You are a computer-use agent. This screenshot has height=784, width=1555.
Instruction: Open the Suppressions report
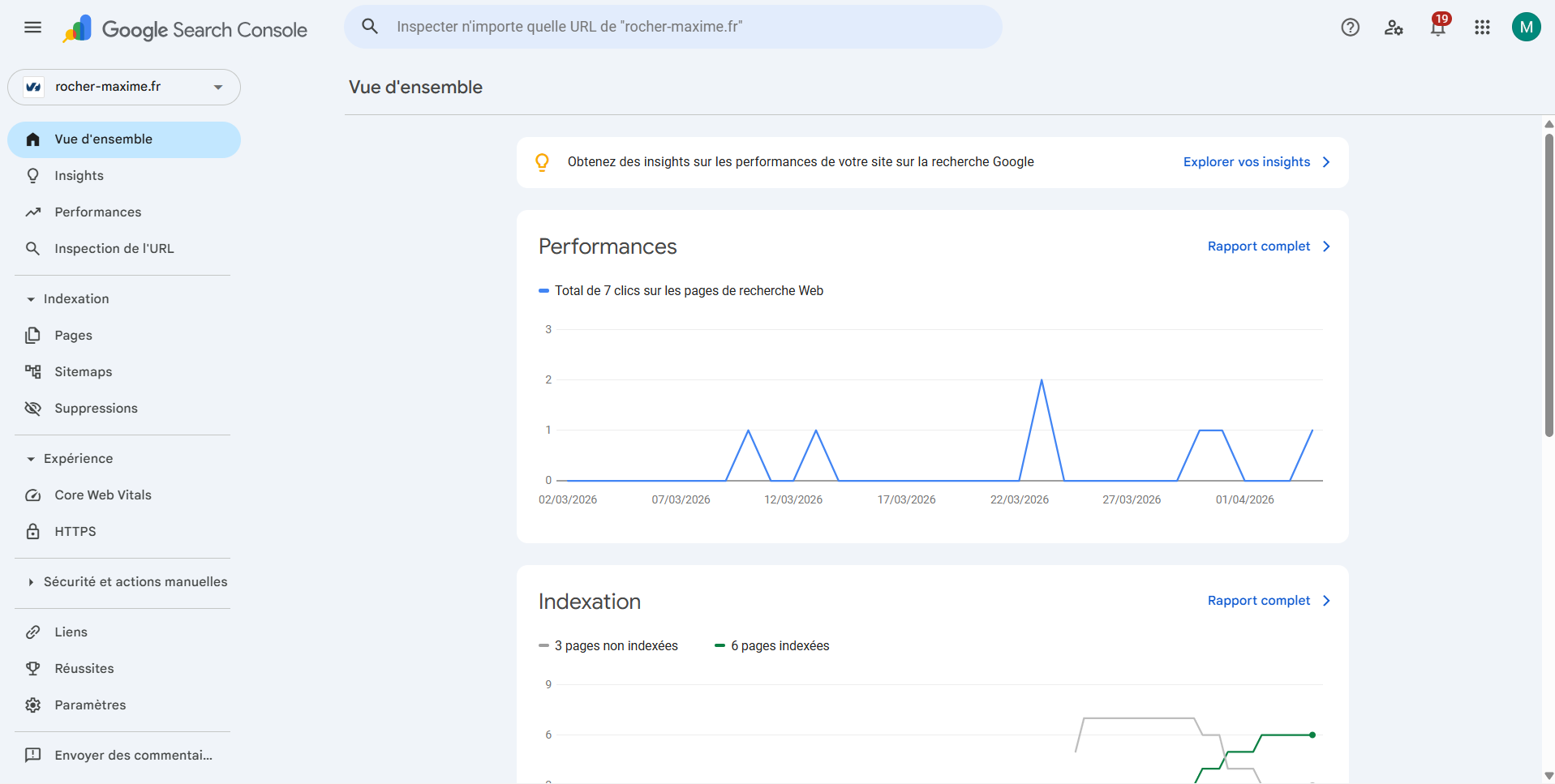pos(96,408)
